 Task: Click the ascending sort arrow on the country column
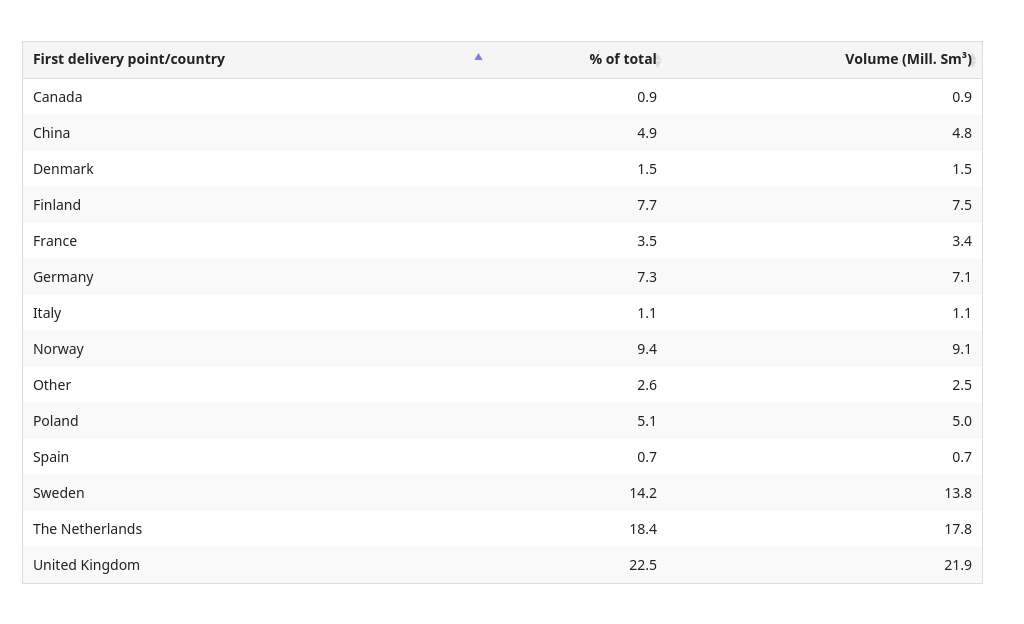pyautogui.click(x=478, y=57)
